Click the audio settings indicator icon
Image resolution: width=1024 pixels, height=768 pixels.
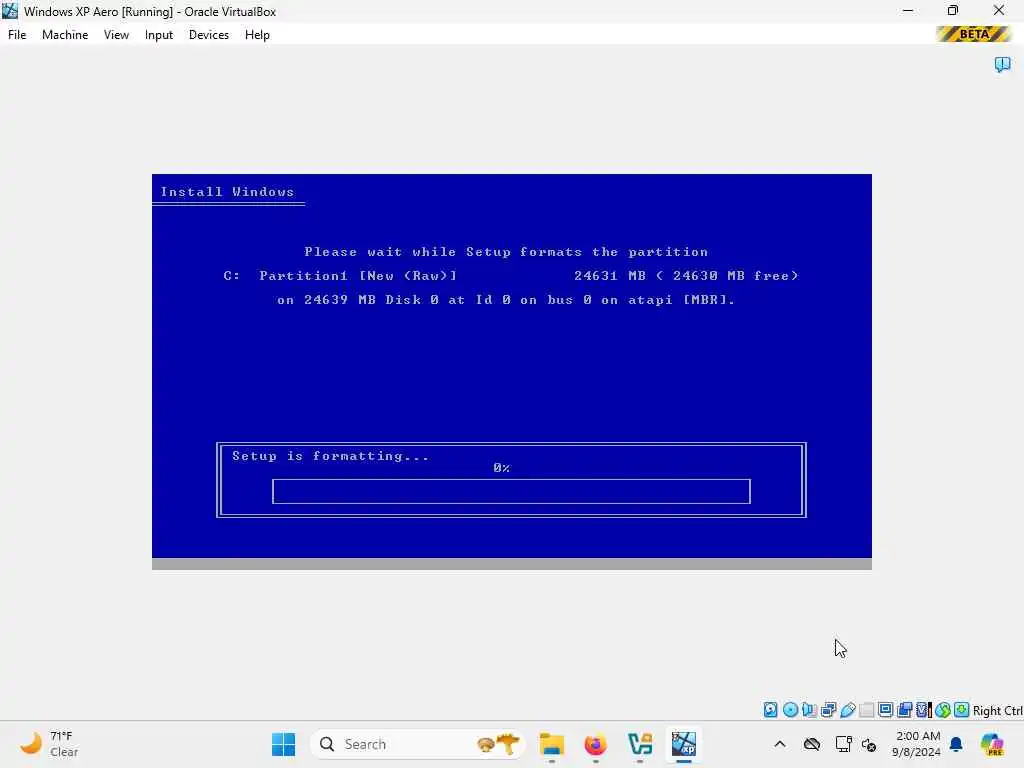point(809,710)
